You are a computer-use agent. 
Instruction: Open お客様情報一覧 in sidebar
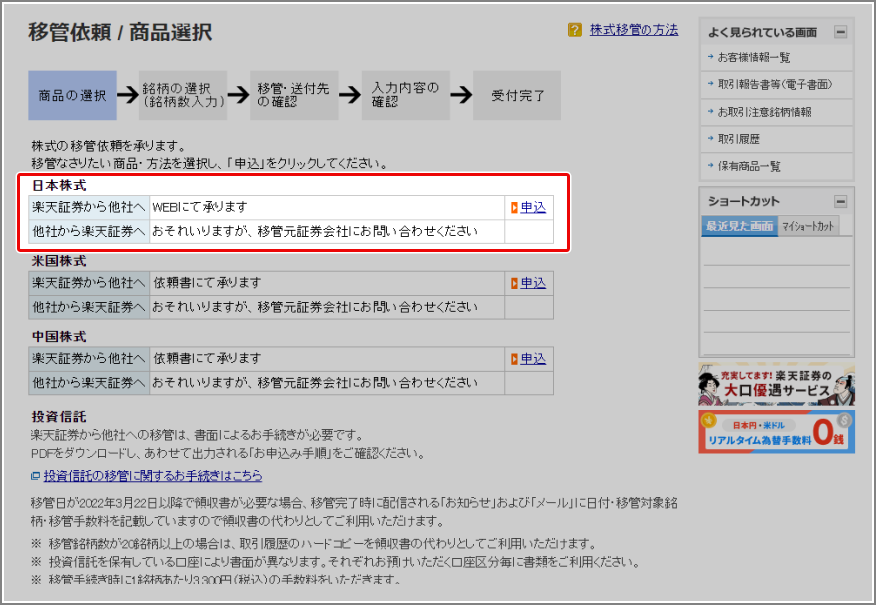753,58
